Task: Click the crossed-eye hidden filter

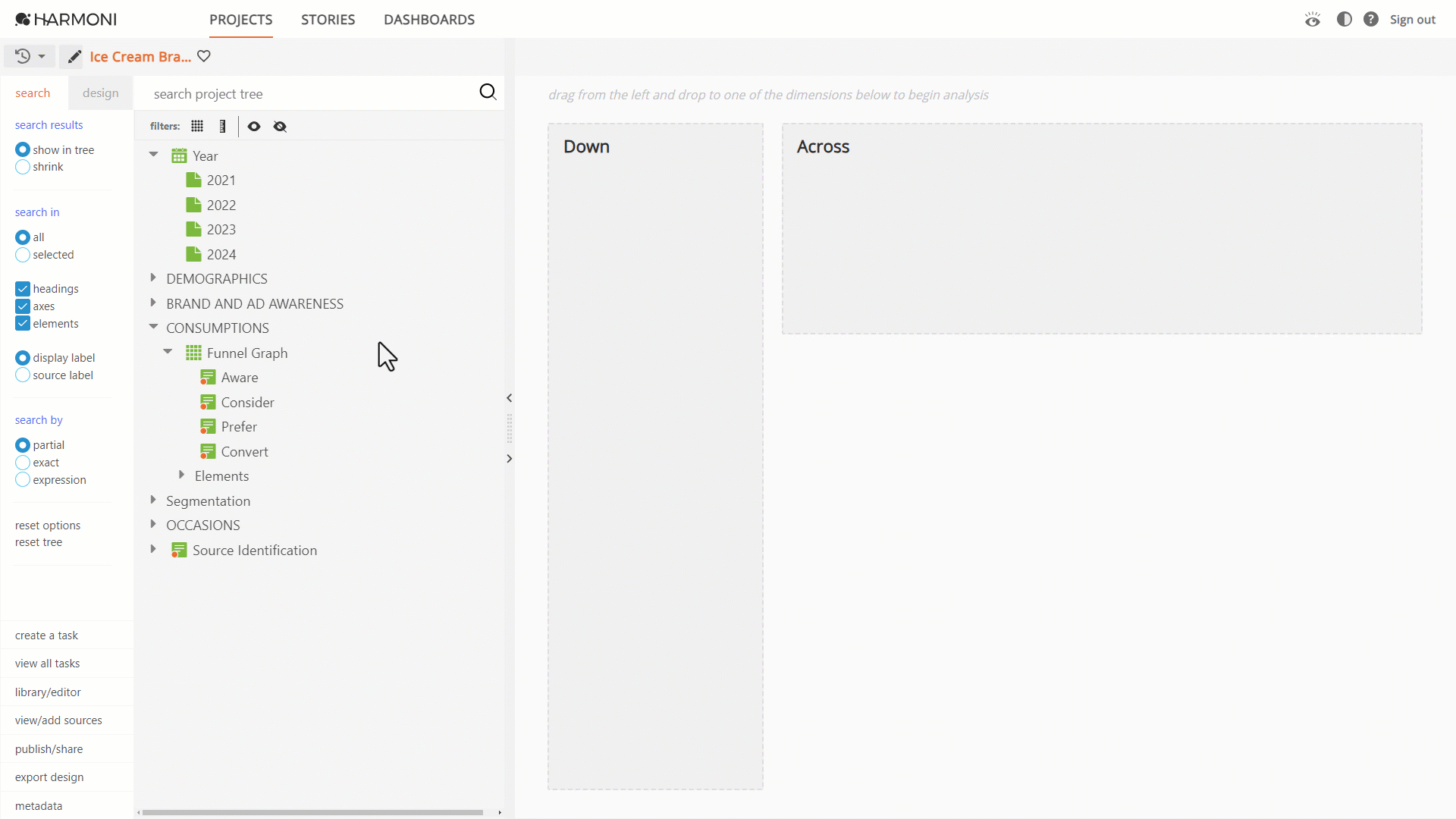Action: 280,126
